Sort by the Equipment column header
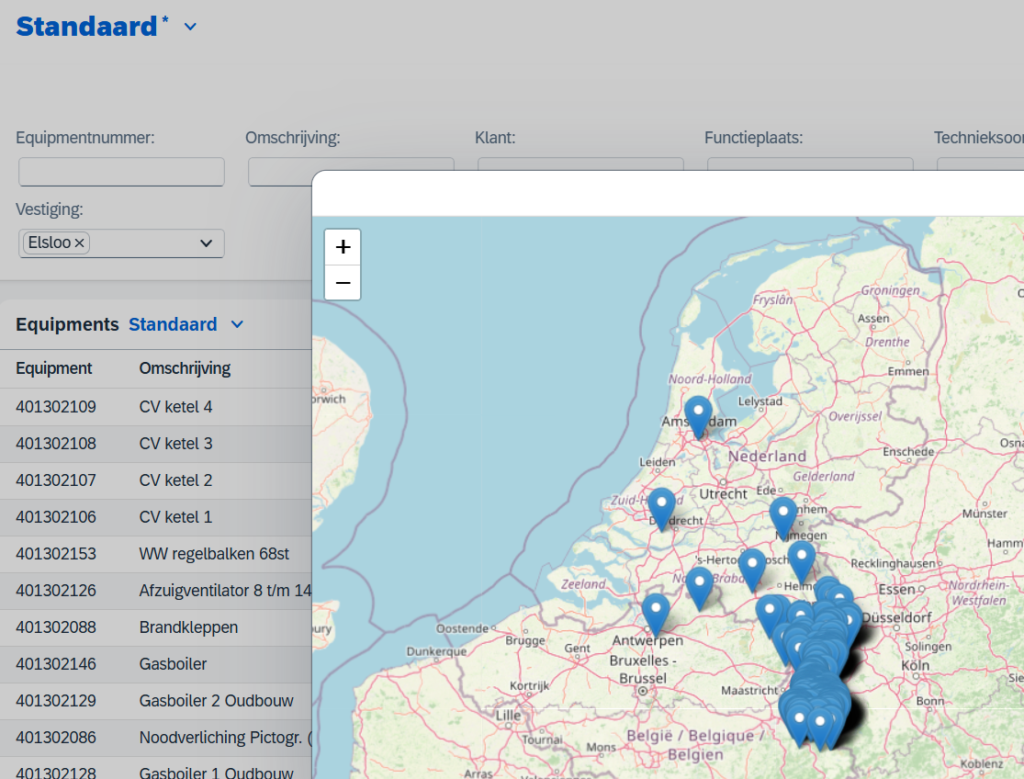The height and width of the screenshot is (779, 1024). (x=54, y=368)
